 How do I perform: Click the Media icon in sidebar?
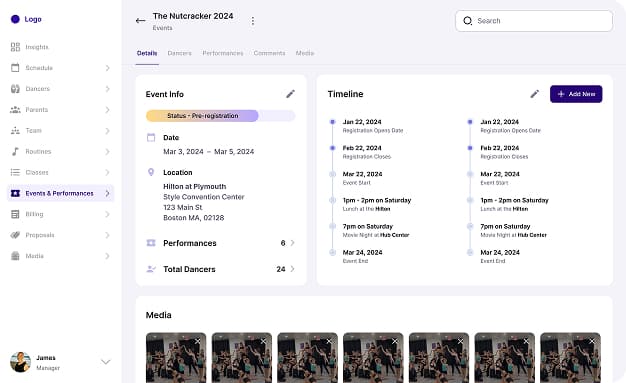point(15,256)
